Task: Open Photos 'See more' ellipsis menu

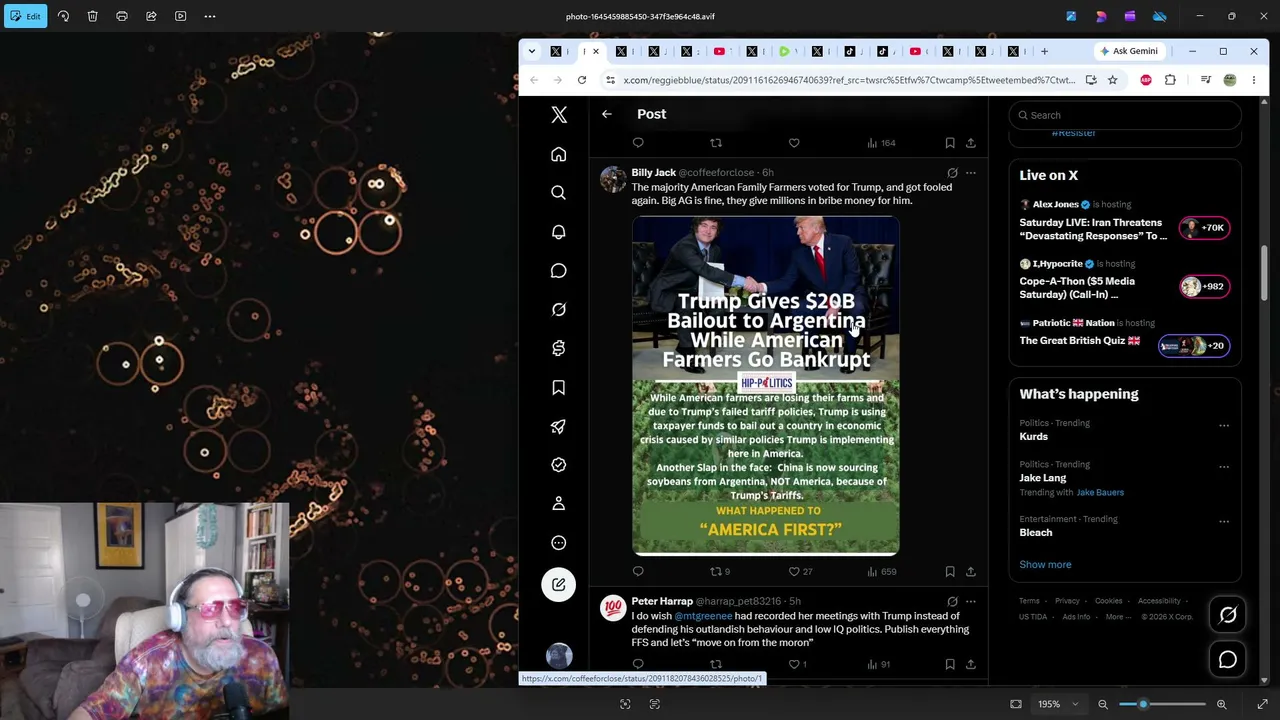Action: click(x=210, y=16)
